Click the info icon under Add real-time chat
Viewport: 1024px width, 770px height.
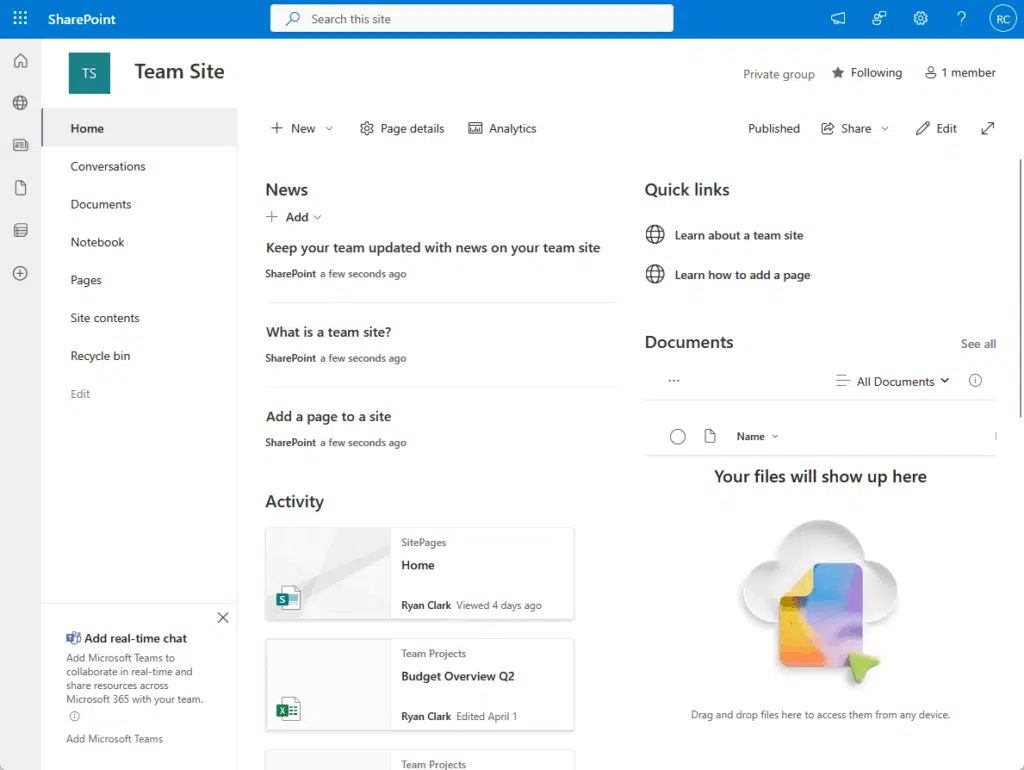[x=74, y=716]
